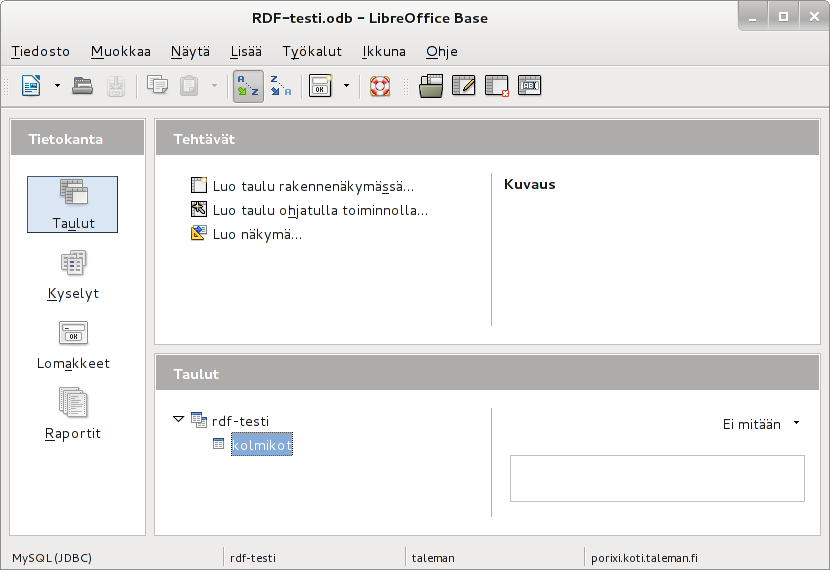The image size is (830, 570).
Task: Click the Form icon in toolbar
Action: pos(321,86)
